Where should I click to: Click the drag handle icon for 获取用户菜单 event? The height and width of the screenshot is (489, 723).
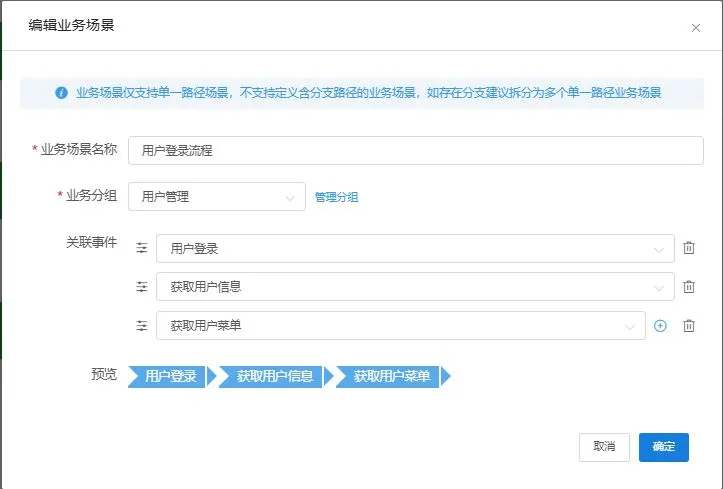pyautogui.click(x=142, y=326)
